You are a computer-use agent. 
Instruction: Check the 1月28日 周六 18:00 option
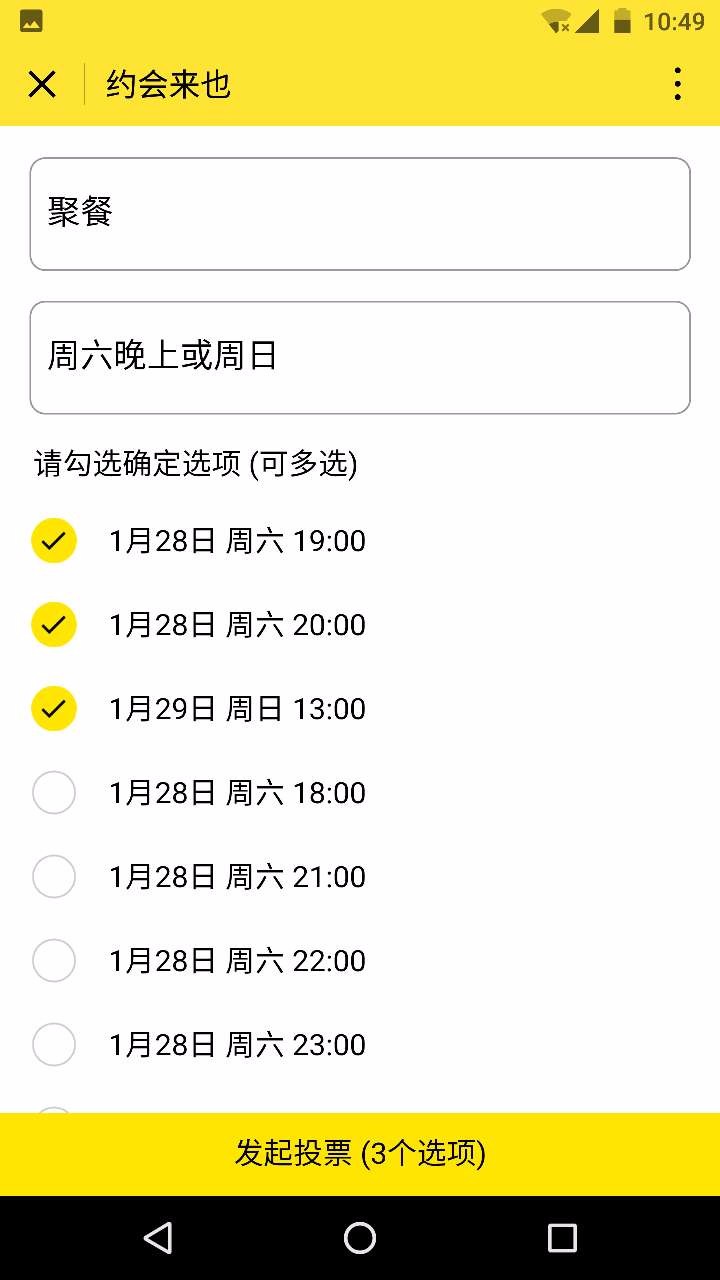click(54, 793)
